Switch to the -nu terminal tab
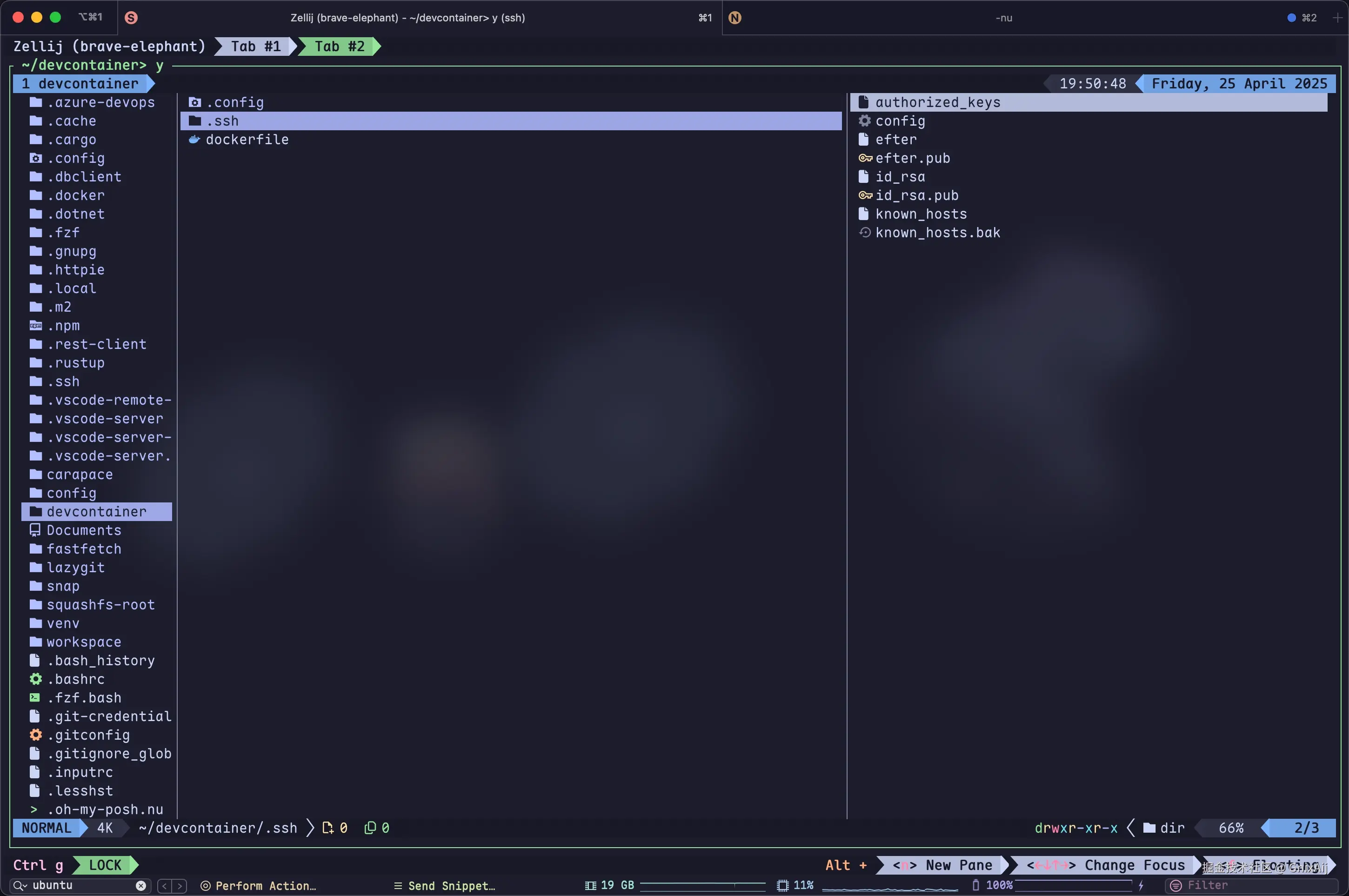 1003,18
